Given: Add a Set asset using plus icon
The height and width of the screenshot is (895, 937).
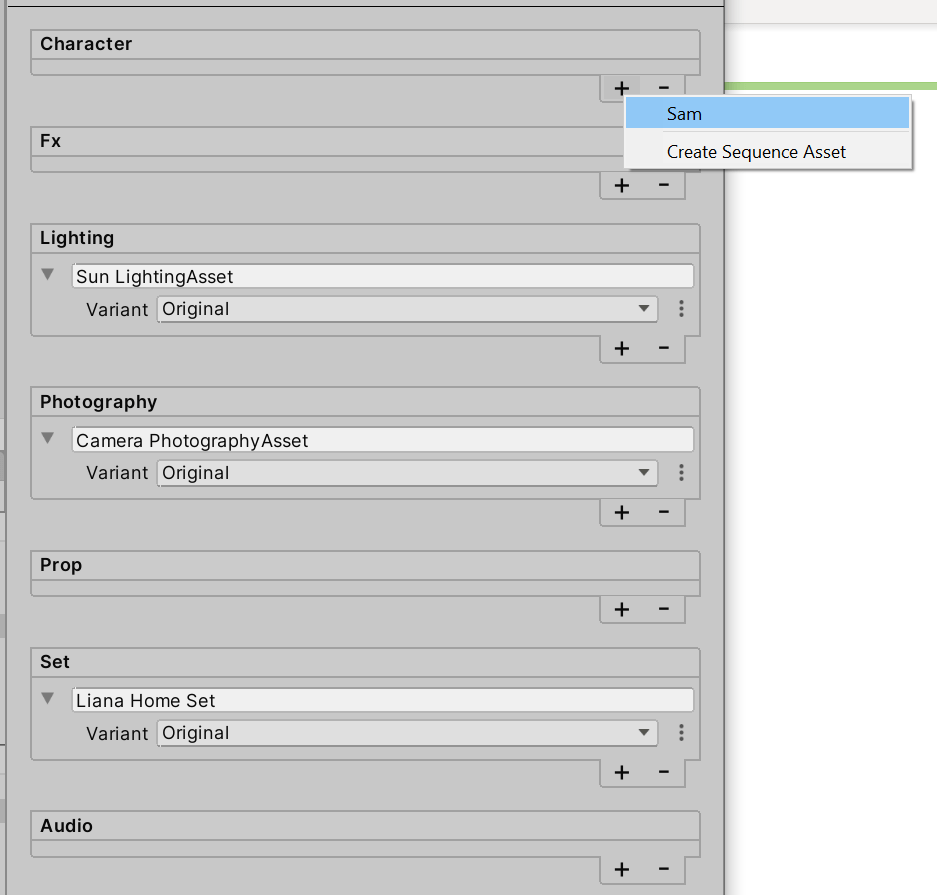Looking at the screenshot, I should pos(621,772).
